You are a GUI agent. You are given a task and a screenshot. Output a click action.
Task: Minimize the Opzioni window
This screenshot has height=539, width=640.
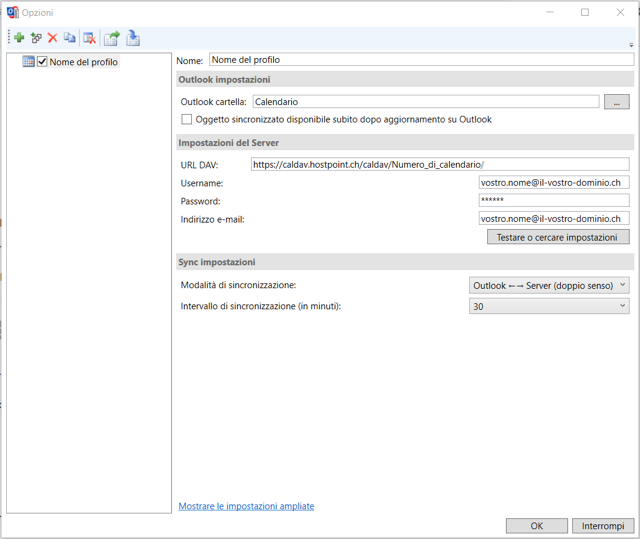[x=550, y=12]
